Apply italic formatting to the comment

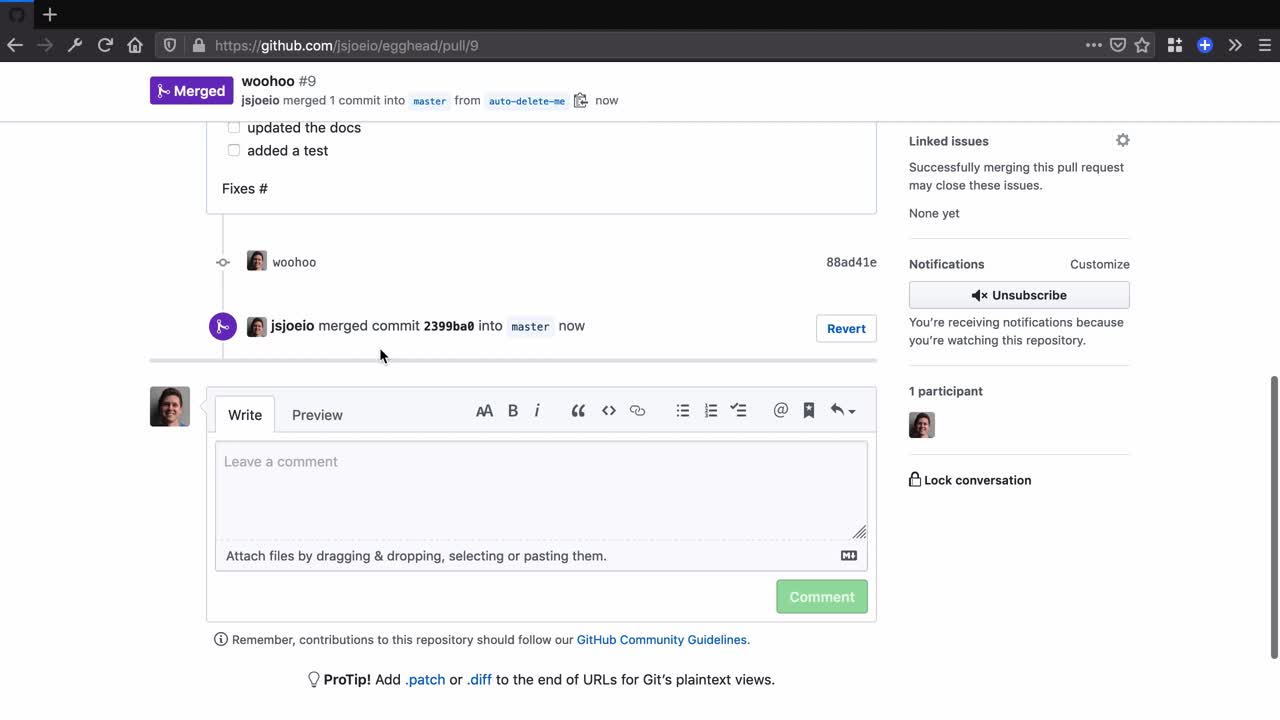537,410
